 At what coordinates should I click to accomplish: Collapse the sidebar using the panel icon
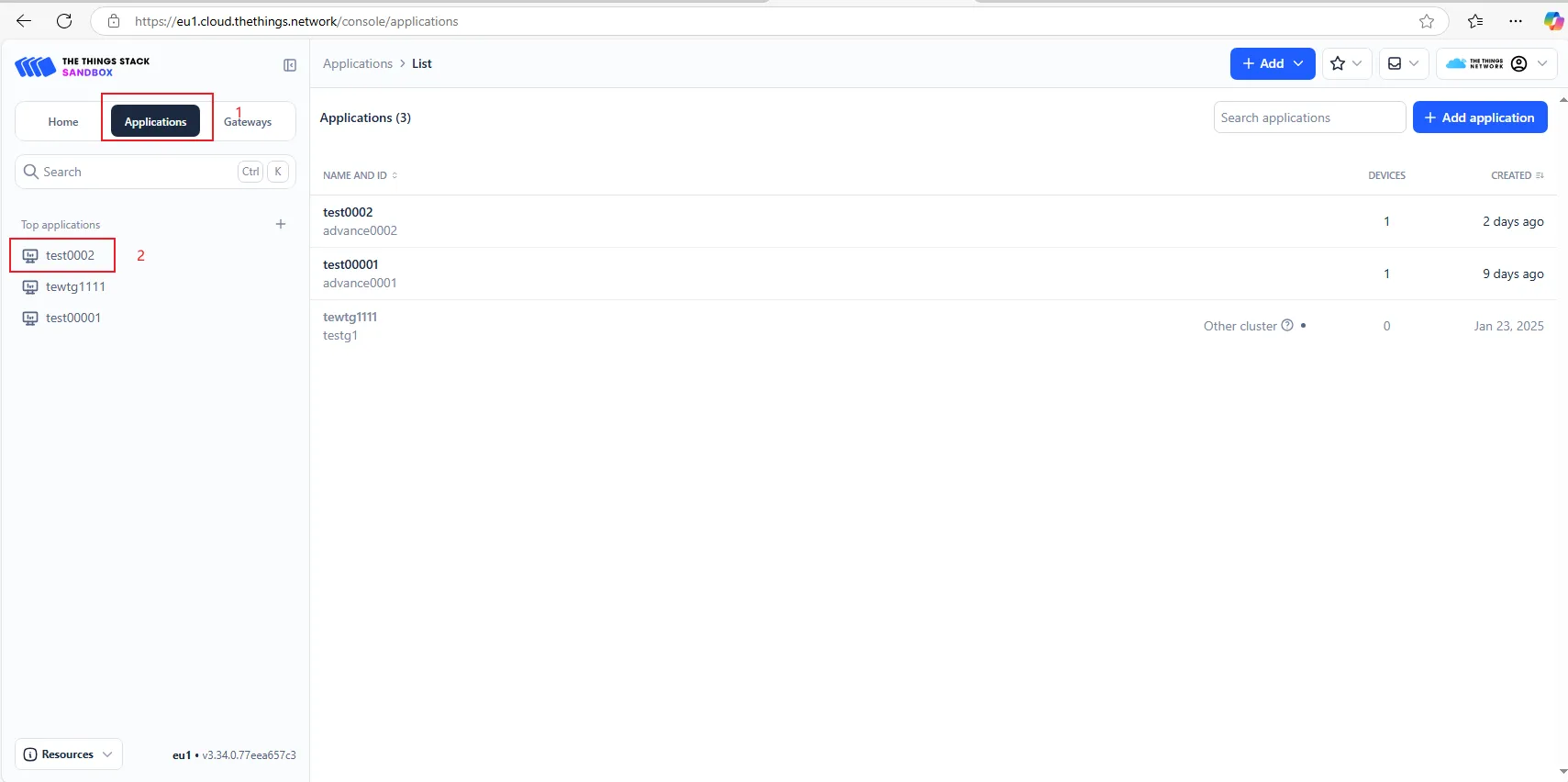coord(290,65)
